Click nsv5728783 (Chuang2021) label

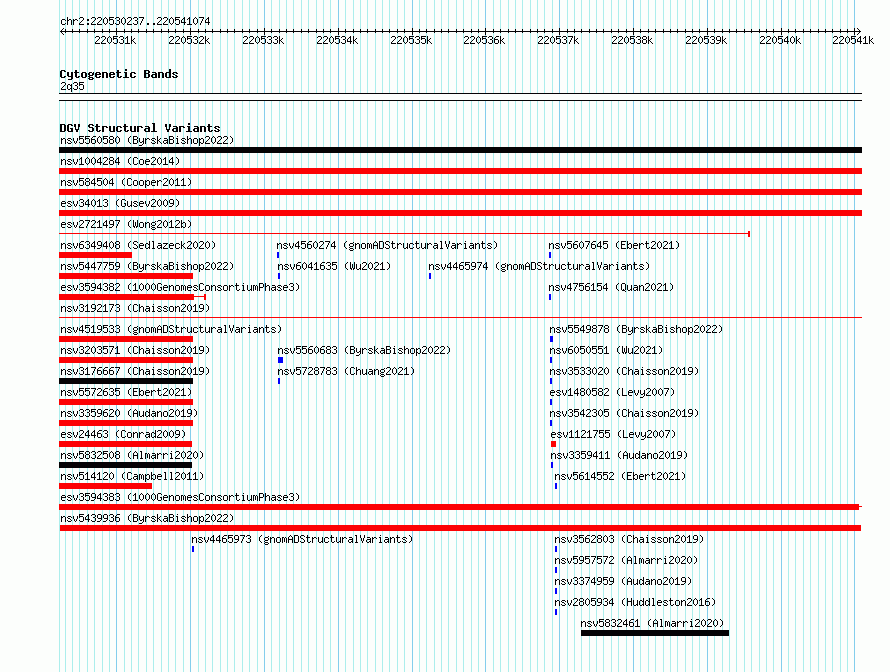[x=346, y=371]
